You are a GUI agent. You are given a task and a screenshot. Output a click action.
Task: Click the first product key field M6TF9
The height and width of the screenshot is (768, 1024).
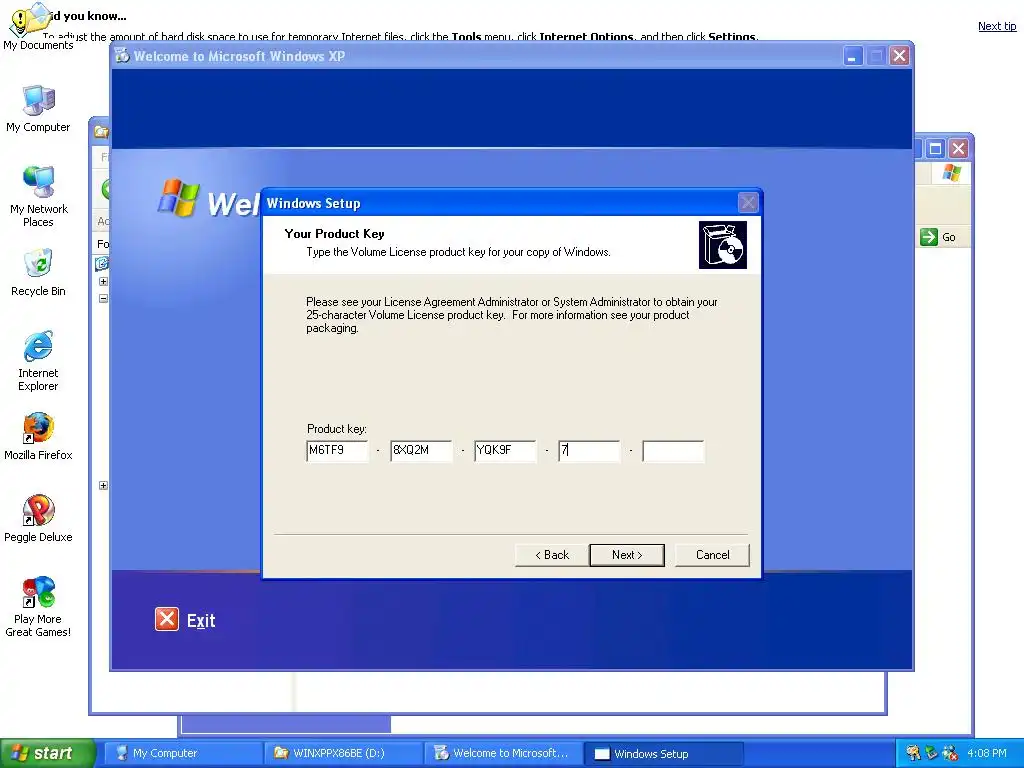pos(337,451)
